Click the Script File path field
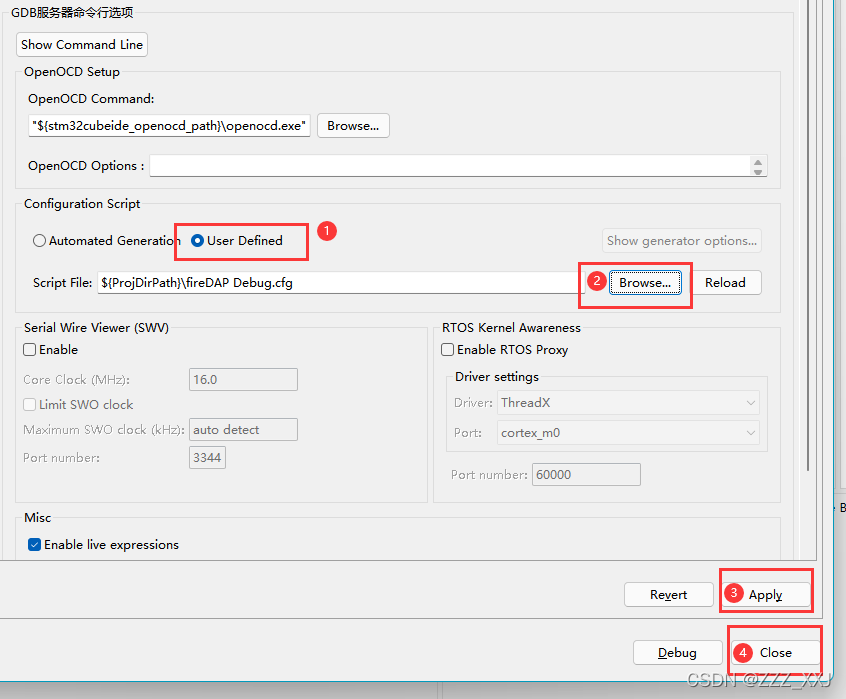This screenshot has width=846, height=699. point(340,283)
